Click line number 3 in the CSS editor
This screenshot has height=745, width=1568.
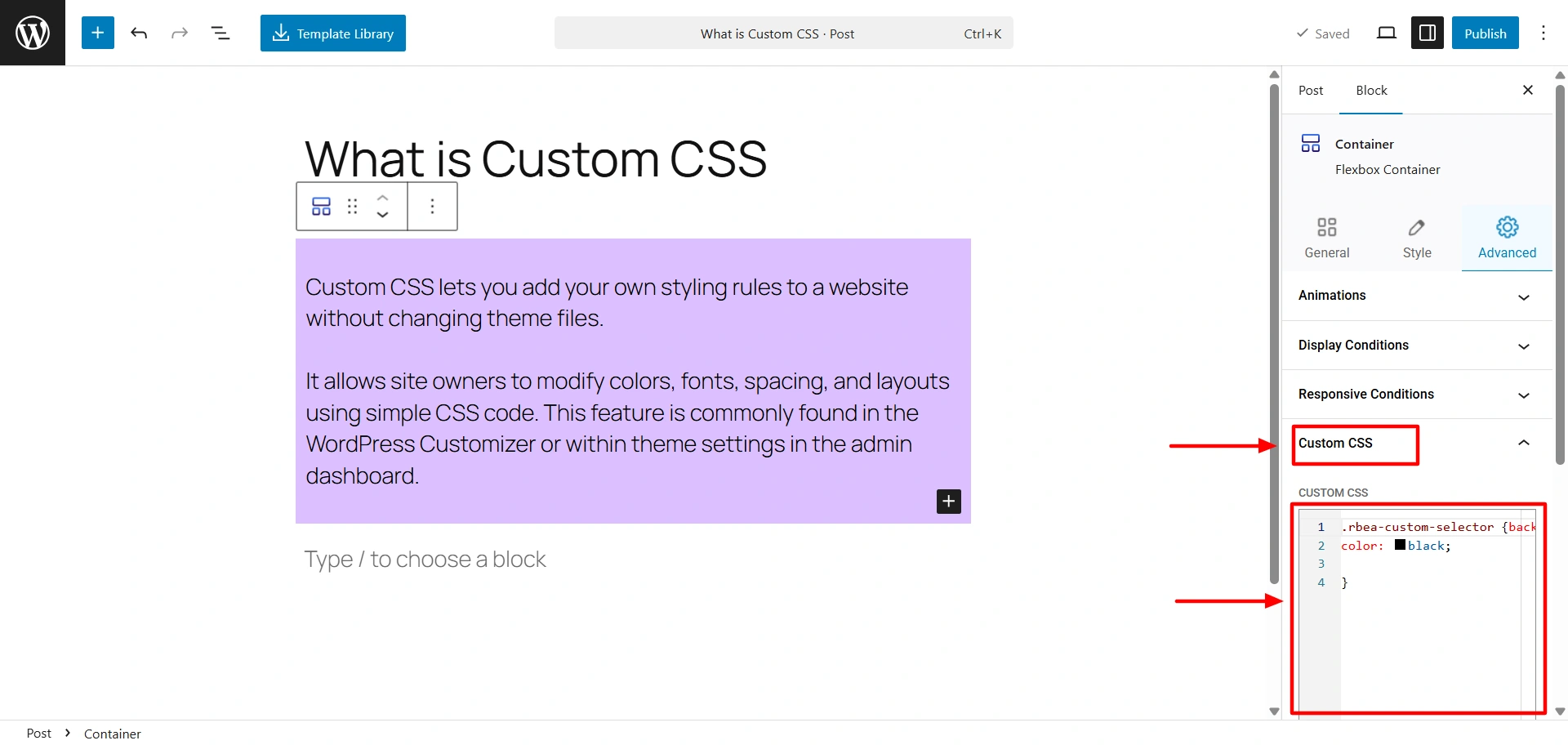(x=1321, y=564)
